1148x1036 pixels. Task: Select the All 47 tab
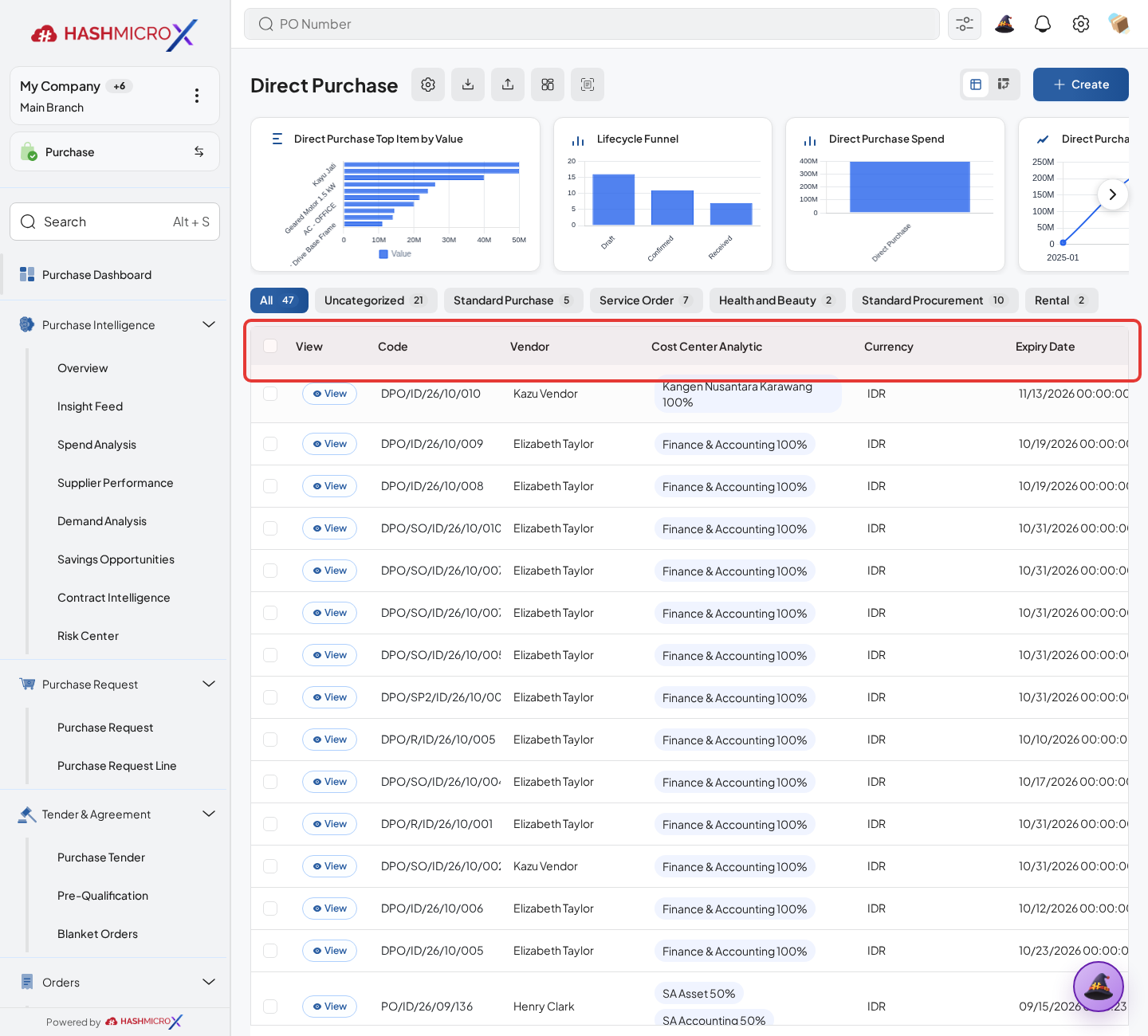[x=279, y=300]
